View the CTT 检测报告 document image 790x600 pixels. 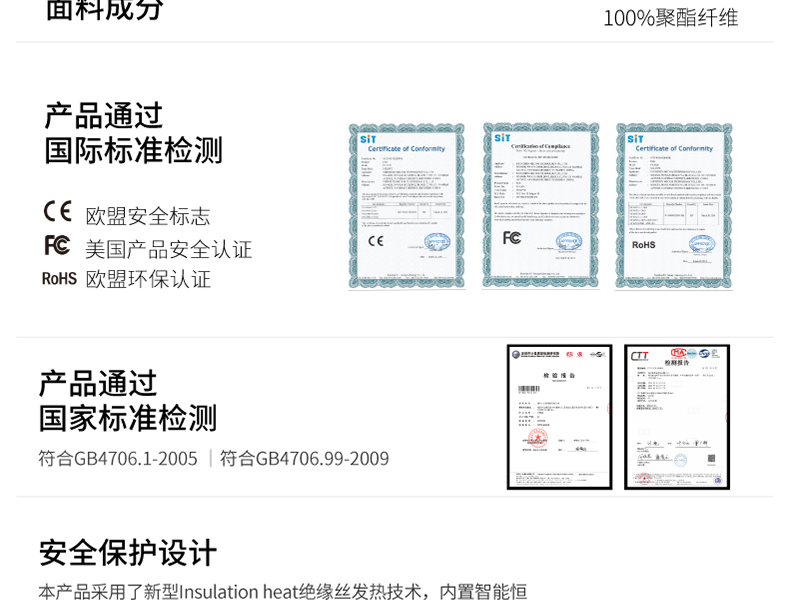(677, 417)
